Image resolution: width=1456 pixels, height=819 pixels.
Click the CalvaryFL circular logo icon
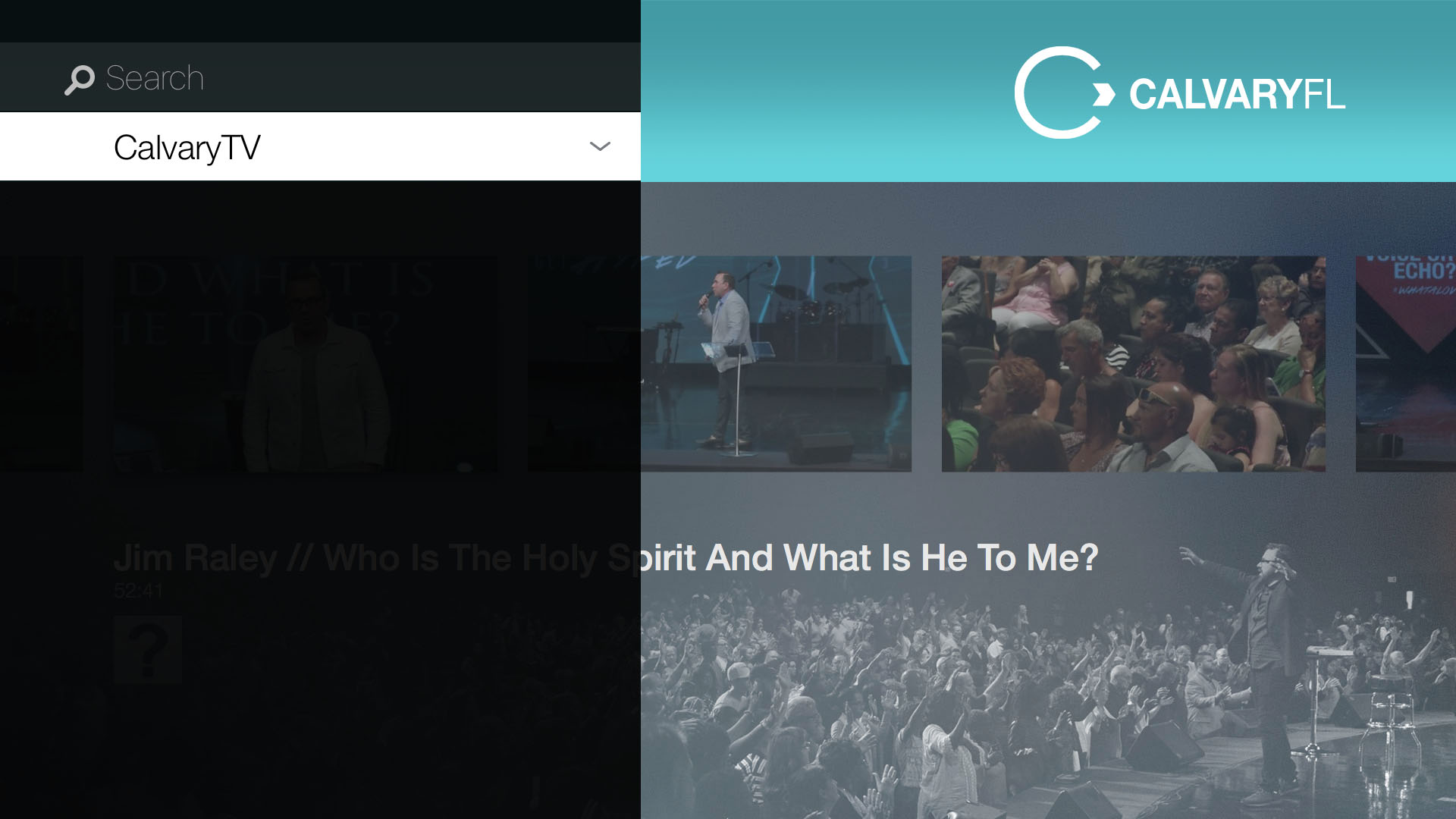pos(1064,93)
